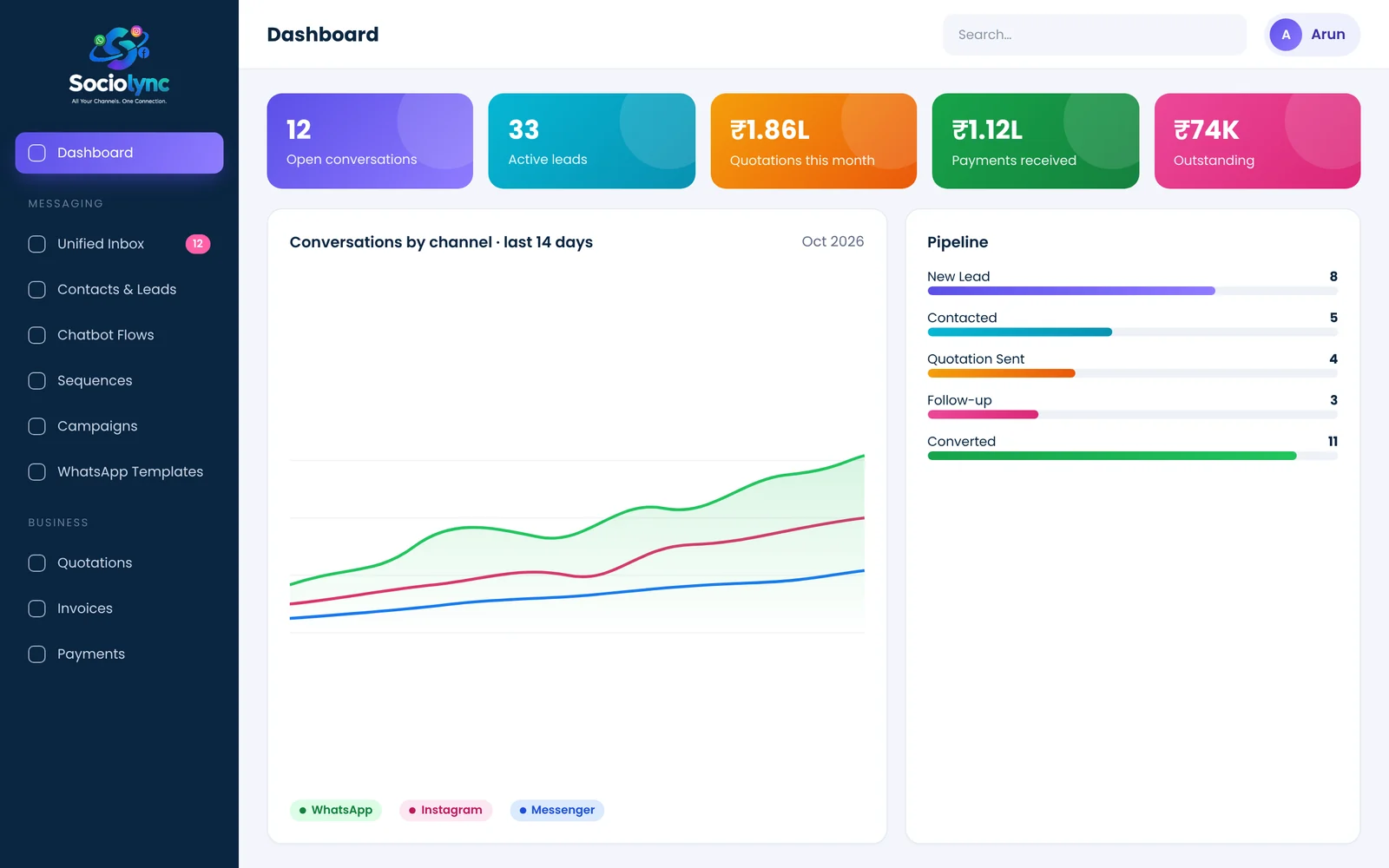1389x868 pixels.
Task: Click the Contacts & Leads icon
Action: [x=37, y=290]
